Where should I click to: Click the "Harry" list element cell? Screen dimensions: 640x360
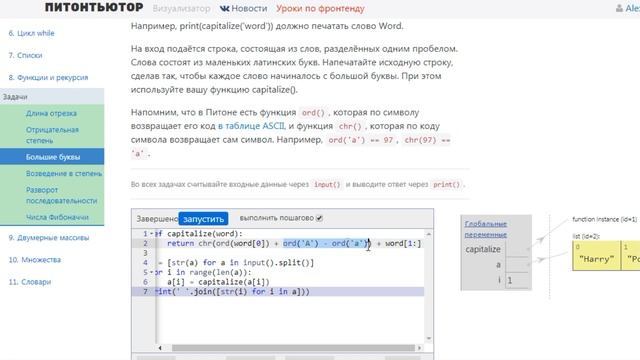pos(596,256)
